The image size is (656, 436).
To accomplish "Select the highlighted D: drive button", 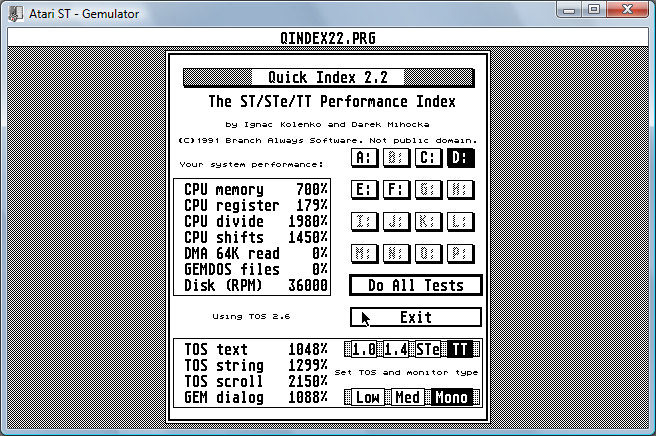I will coord(460,158).
